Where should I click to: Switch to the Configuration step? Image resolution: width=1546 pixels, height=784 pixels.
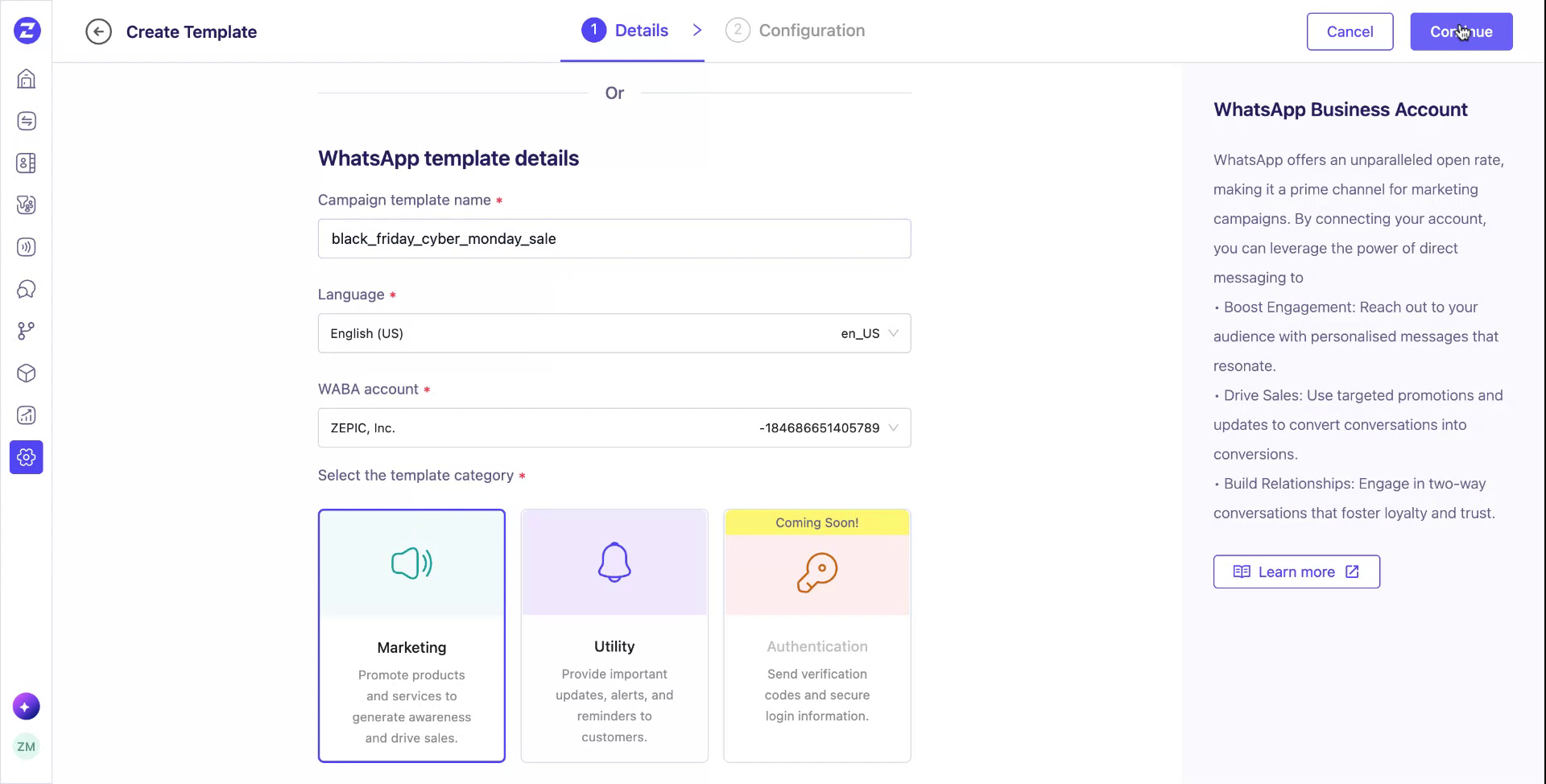pos(796,30)
